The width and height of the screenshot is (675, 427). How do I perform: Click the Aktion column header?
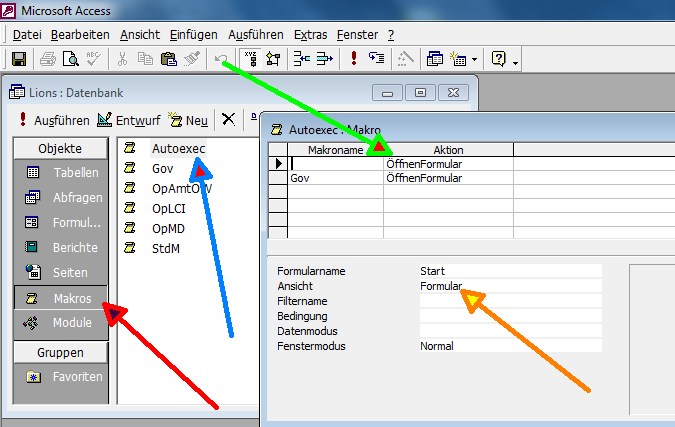point(448,150)
